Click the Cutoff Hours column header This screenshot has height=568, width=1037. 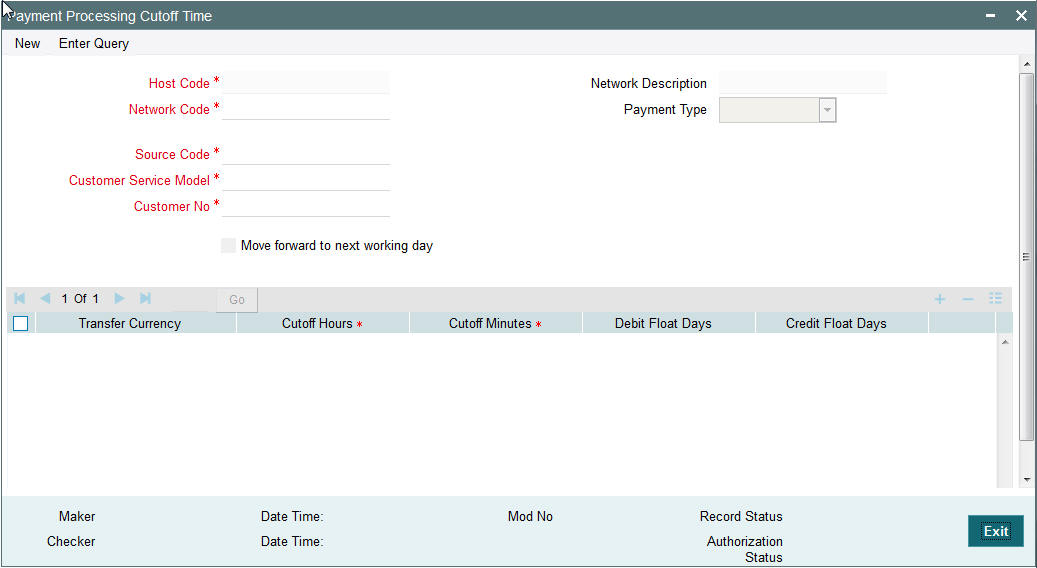point(323,323)
